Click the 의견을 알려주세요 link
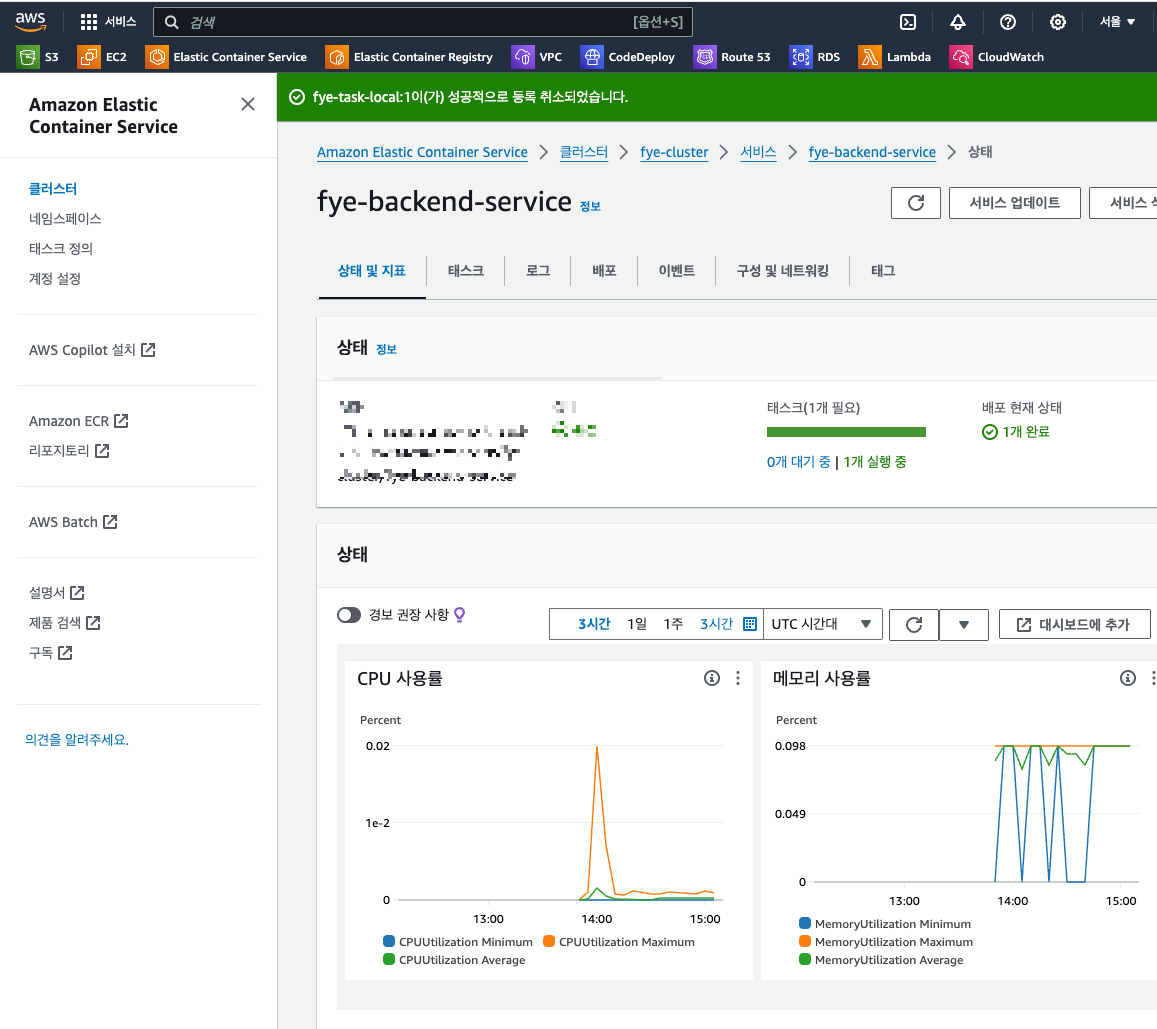Viewport: 1157px width, 1029px height. 77,739
